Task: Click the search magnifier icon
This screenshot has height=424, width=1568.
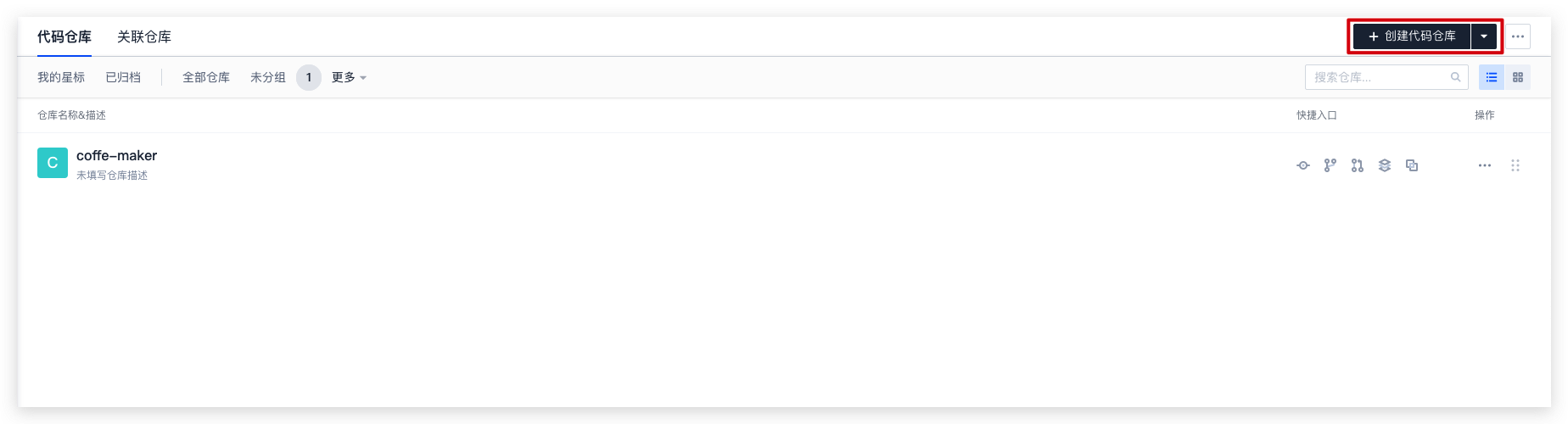Action: click(x=1456, y=77)
